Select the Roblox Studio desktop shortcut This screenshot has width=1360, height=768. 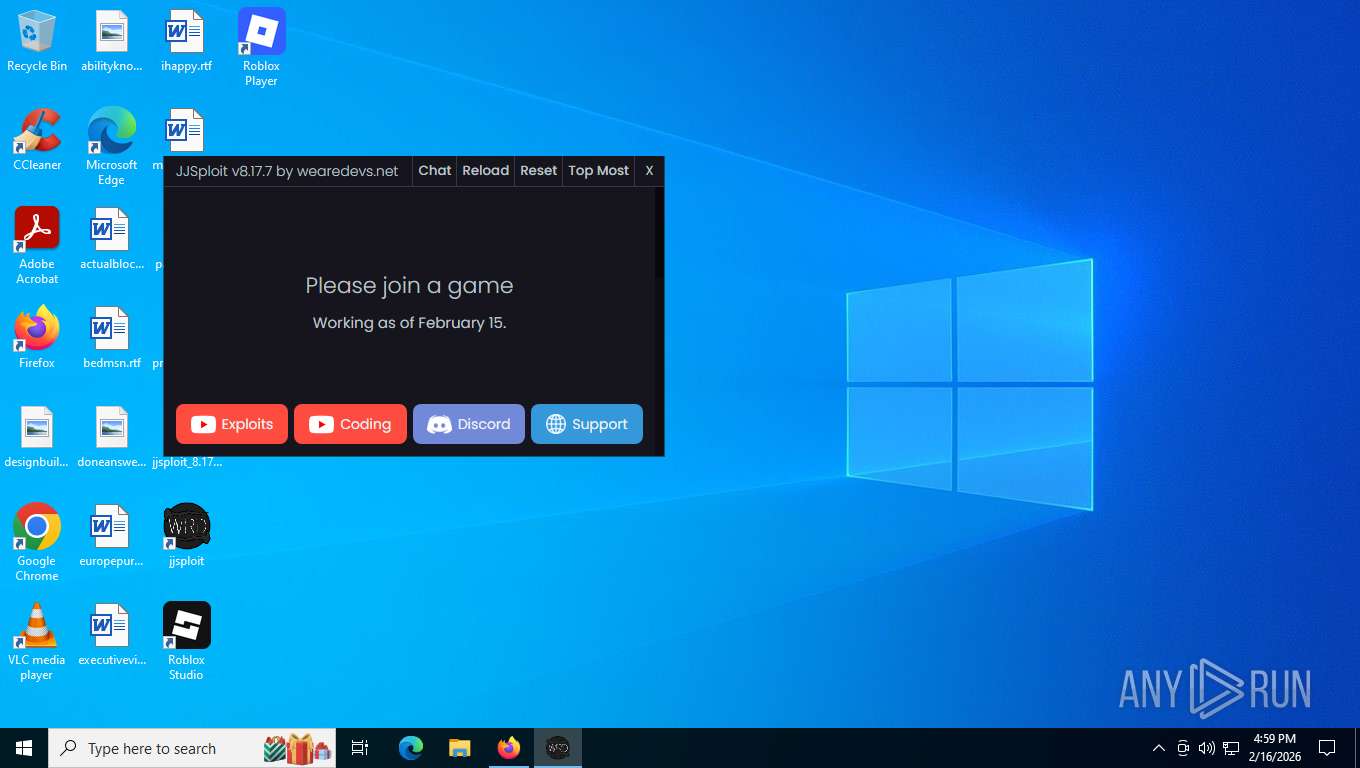tap(186, 642)
